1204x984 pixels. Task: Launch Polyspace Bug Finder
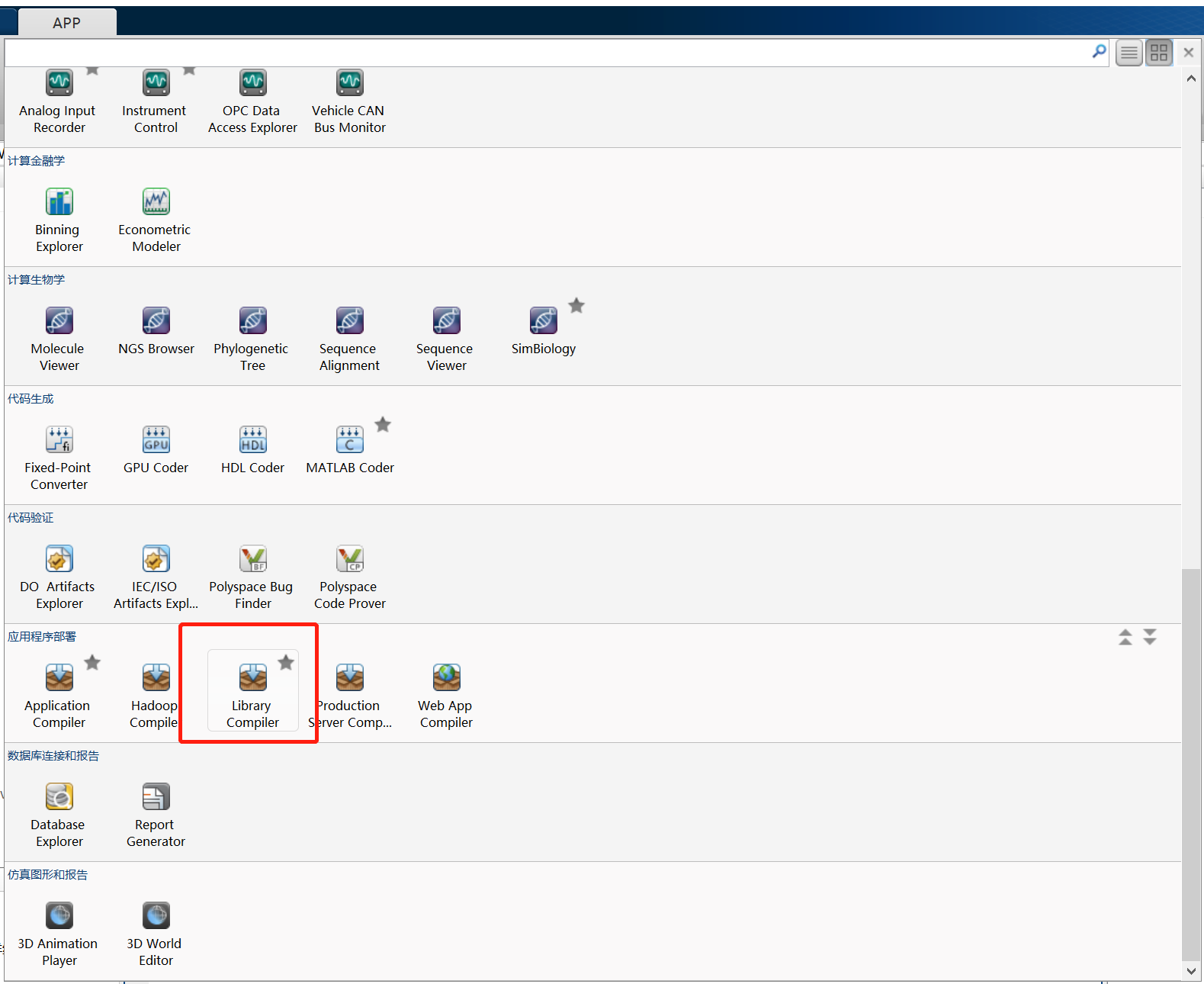click(252, 578)
